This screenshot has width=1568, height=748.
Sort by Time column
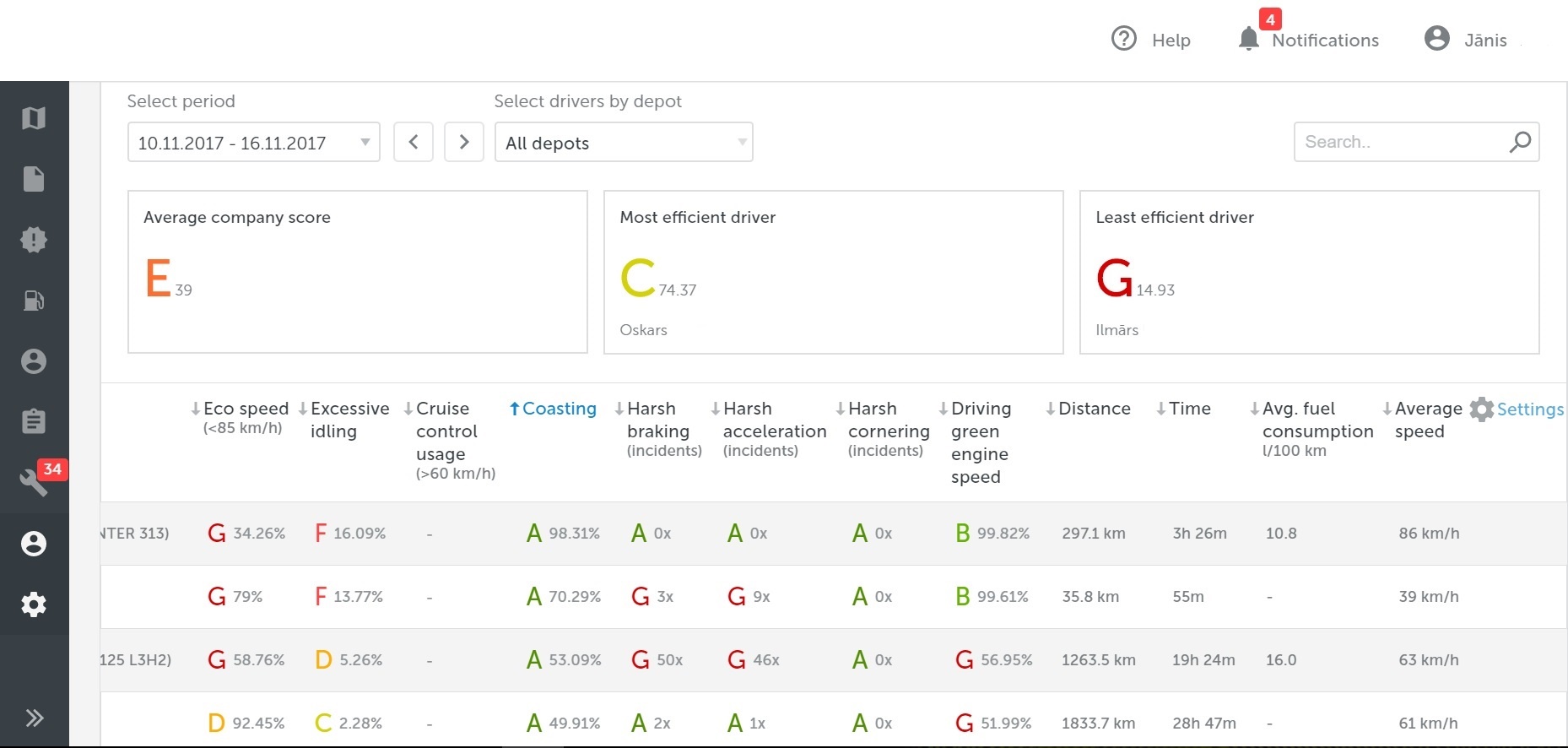(x=1183, y=409)
